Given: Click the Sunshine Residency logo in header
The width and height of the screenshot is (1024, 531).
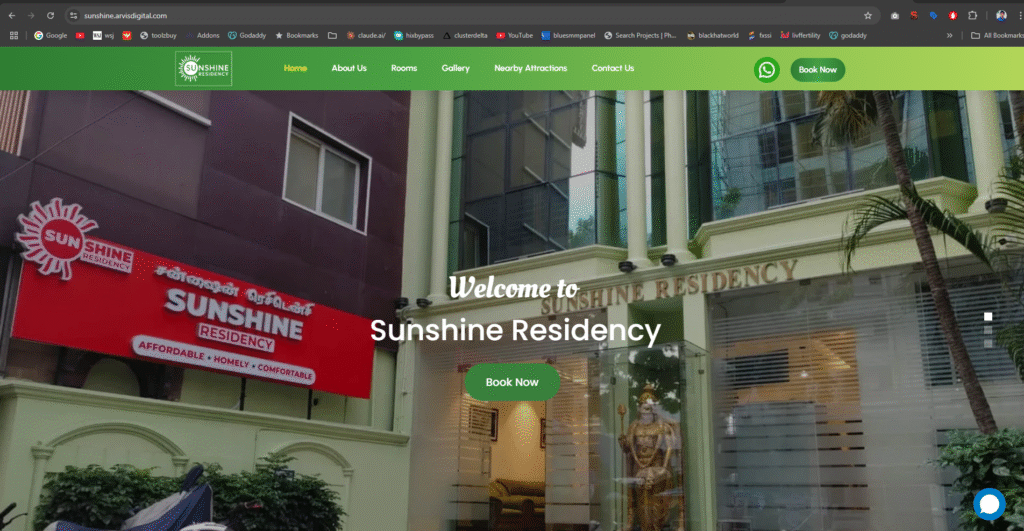Looking at the screenshot, I should tap(203, 69).
